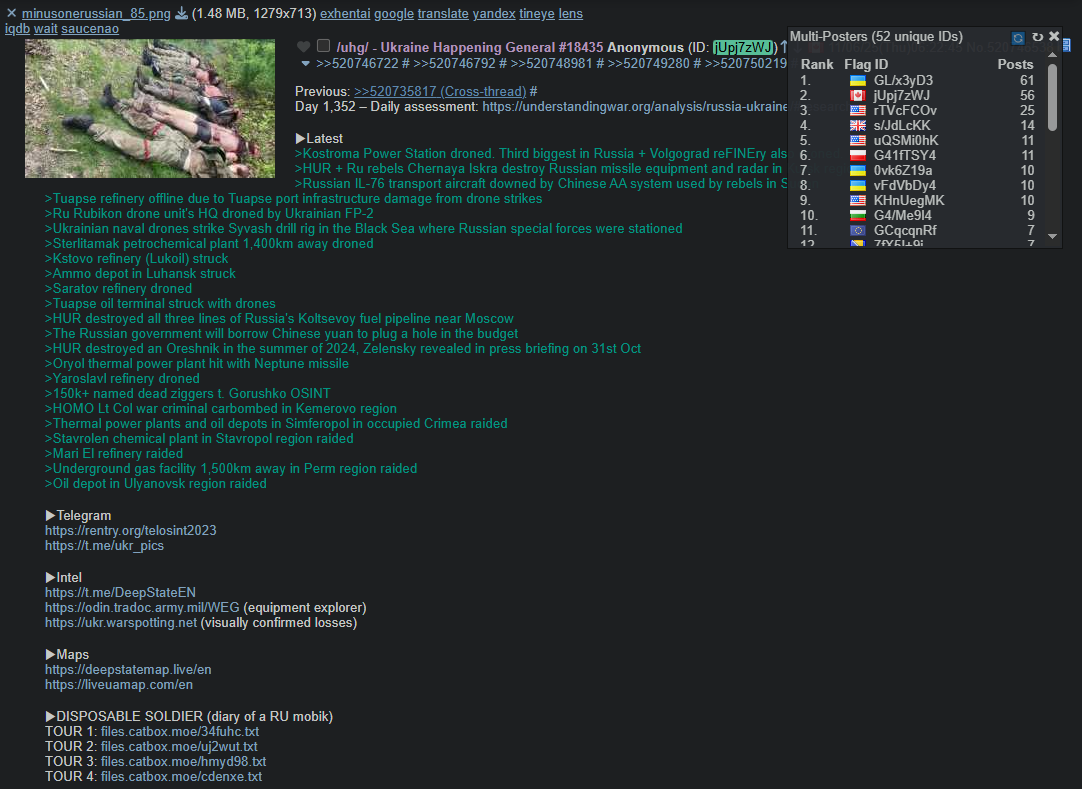Click the Bulgaria flag beside G4/Me9l4
This screenshot has height=789, width=1082.
(x=858, y=215)
